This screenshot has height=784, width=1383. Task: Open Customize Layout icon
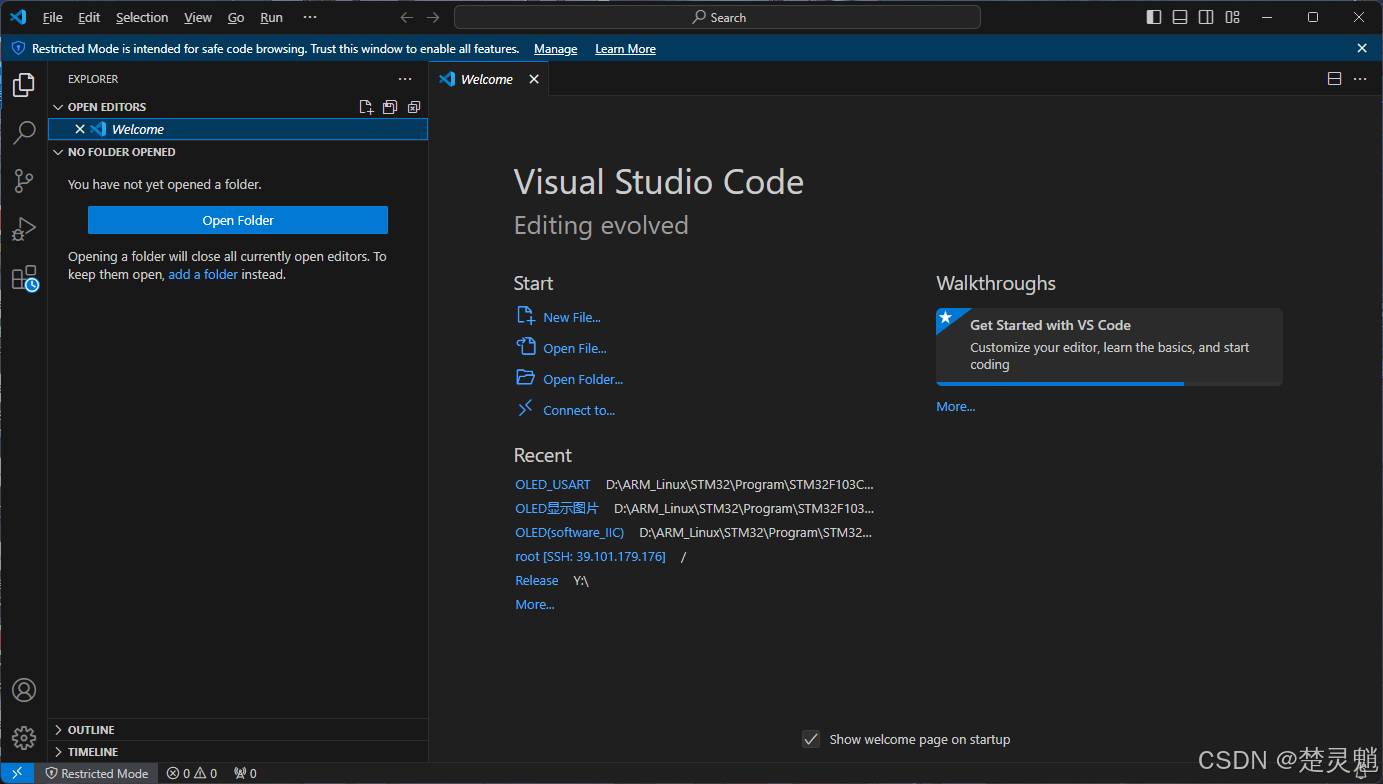coord(1233,17)
